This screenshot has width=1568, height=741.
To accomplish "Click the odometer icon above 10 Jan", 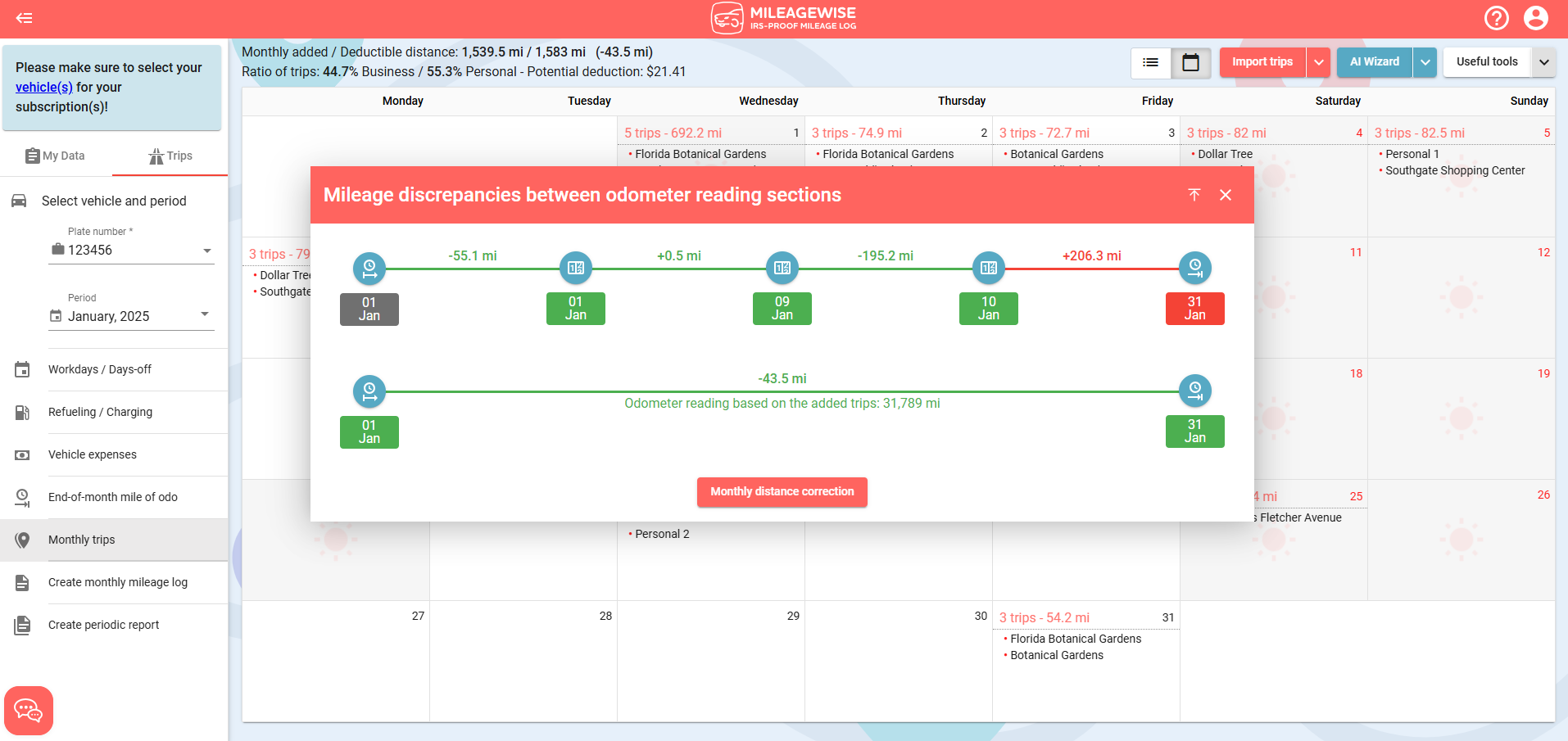I will tap(988, 268).
